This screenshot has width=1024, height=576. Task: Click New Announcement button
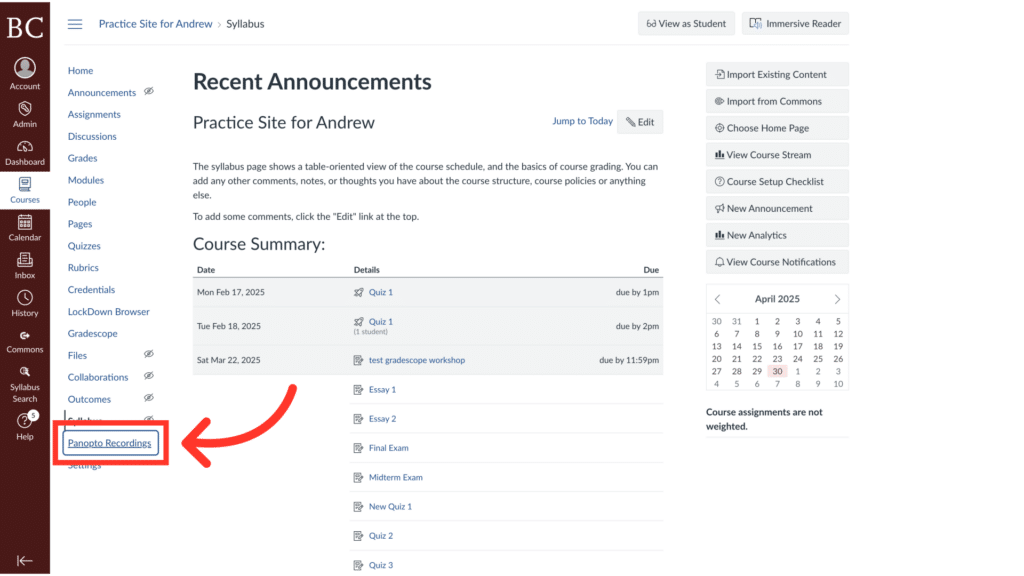coord(777,208)
